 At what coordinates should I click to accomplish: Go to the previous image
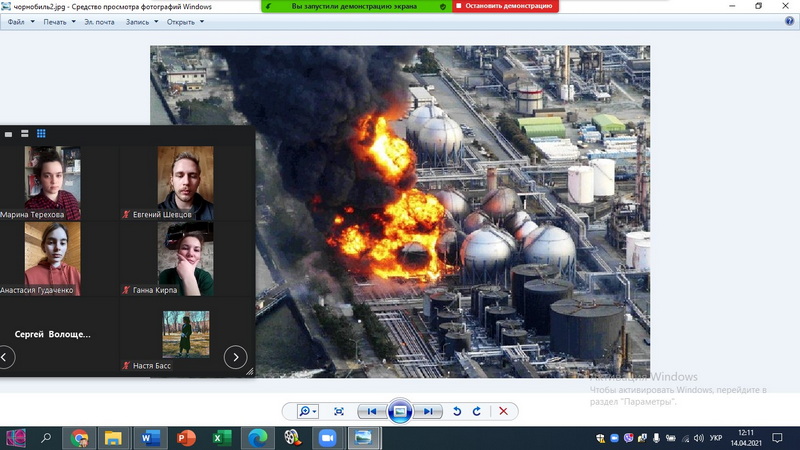pyautogui.click(x=372, y=411)
